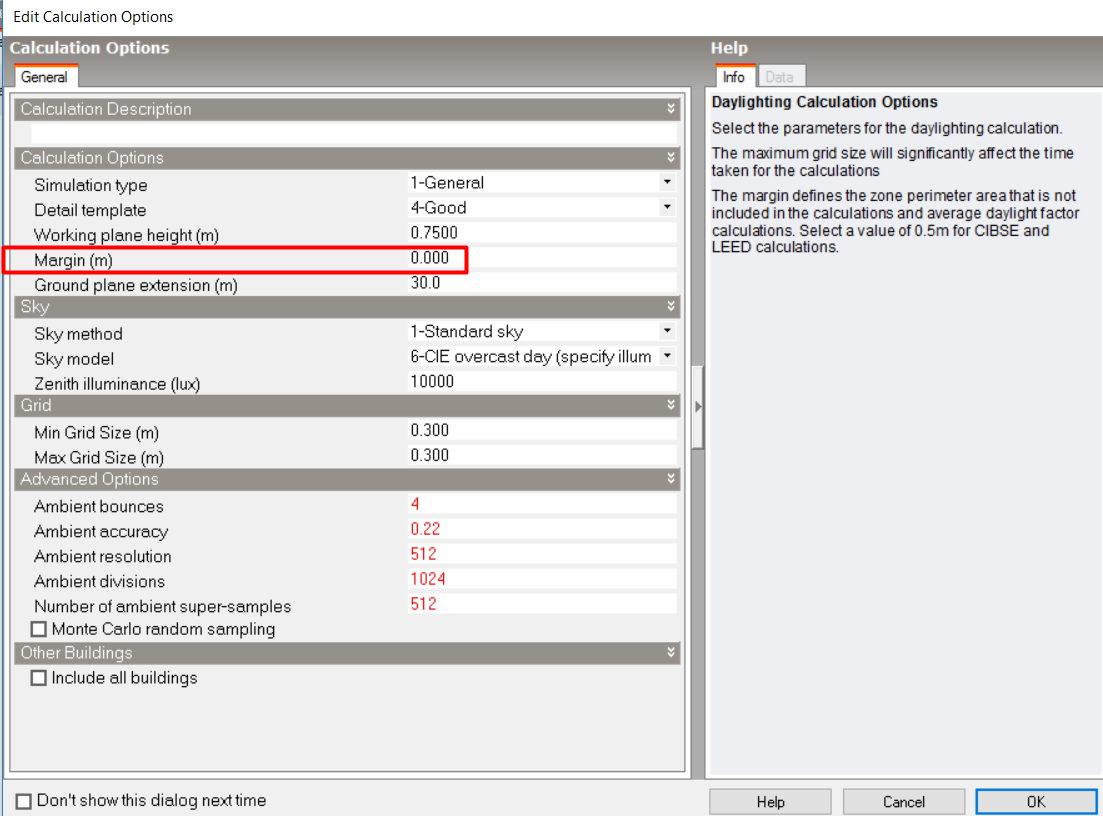Hide the Help panel using splitter arrow
The width and height of the screenshot is (1103, 816).
[x=698, y=407]
